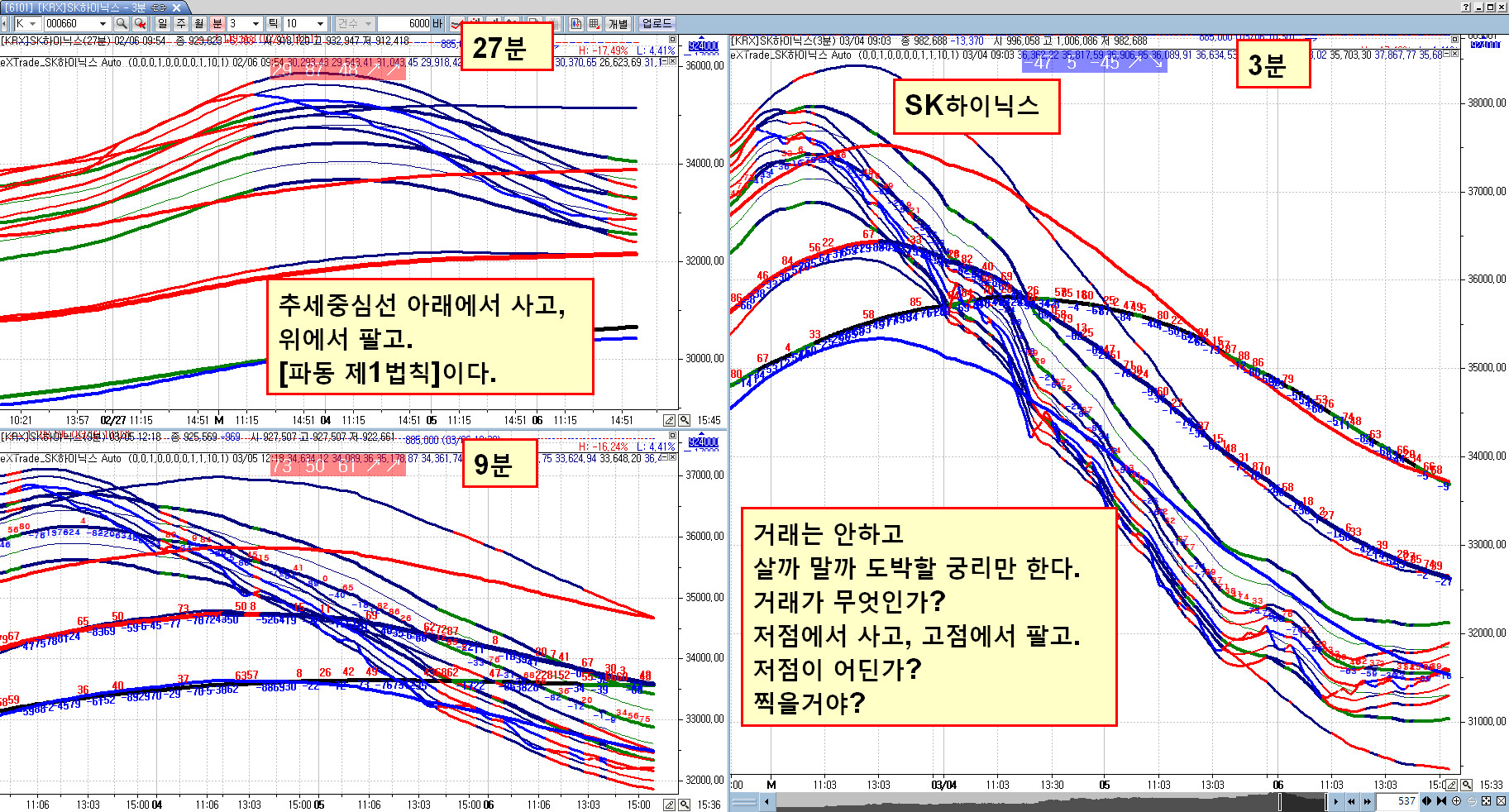Click the link arrows icon on the tab
The width and height of the screenshot is (1509, 812).
[159, 7]
